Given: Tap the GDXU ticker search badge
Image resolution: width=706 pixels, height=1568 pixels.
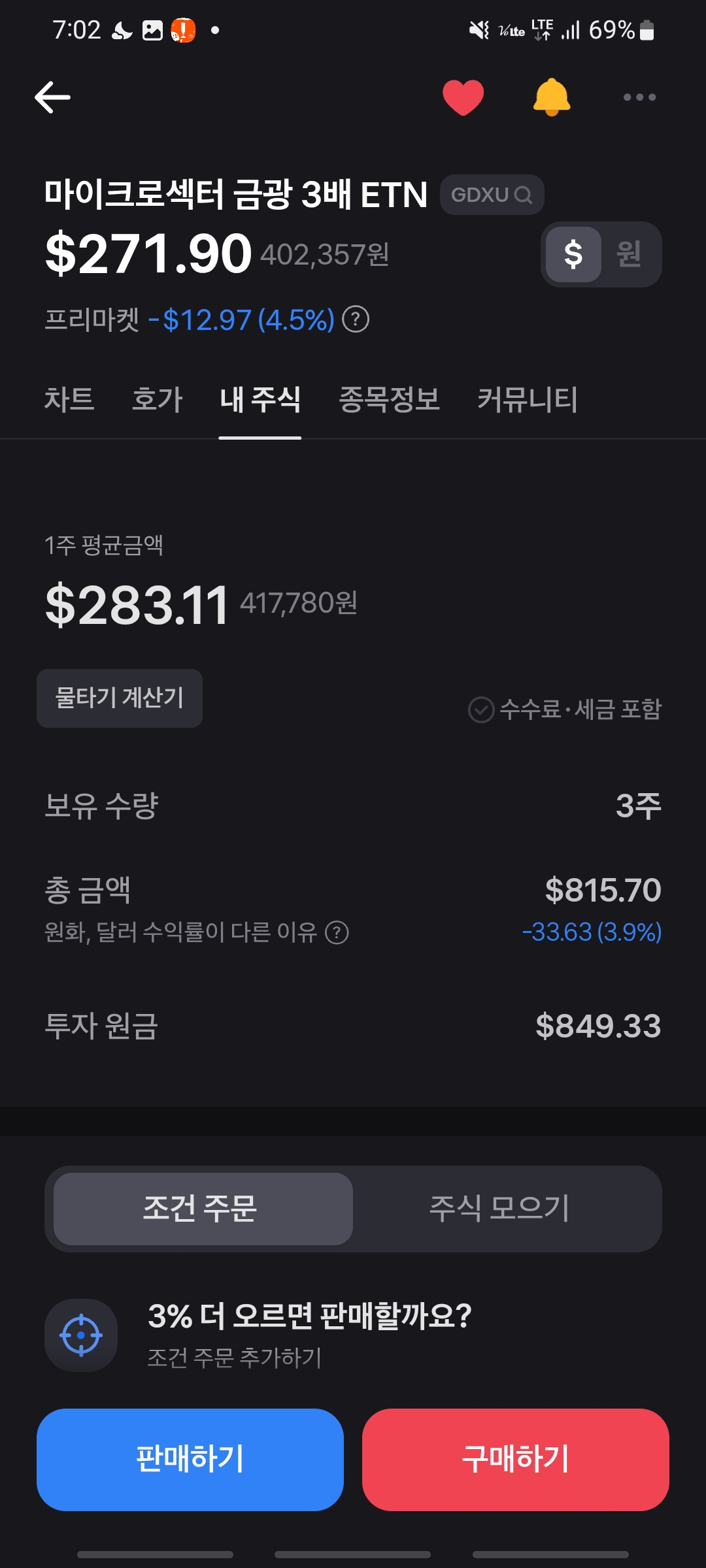Looking at the screenshot, I should pos(492,195).
